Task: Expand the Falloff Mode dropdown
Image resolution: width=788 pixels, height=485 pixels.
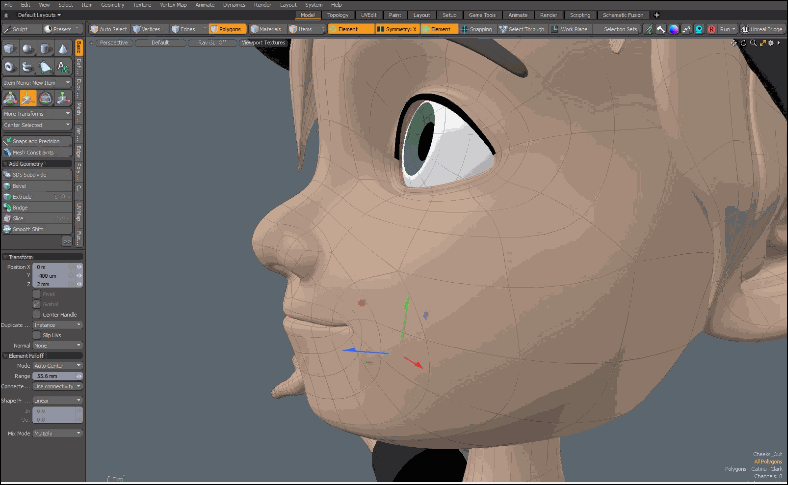Action: [58, 366]
